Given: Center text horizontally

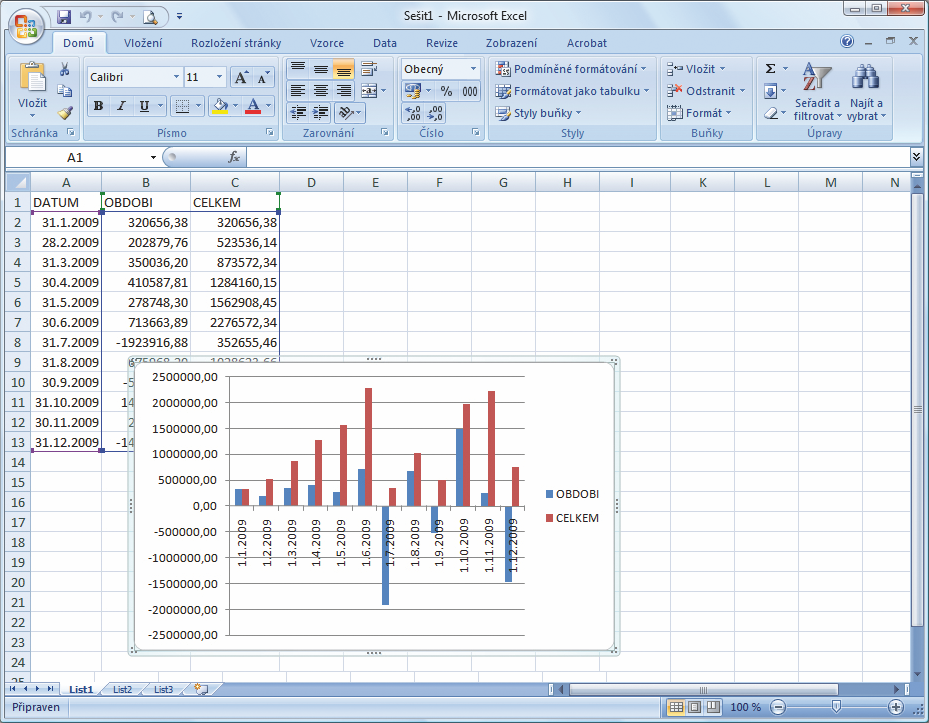Looking at the screenshot, I should point(321,91).
